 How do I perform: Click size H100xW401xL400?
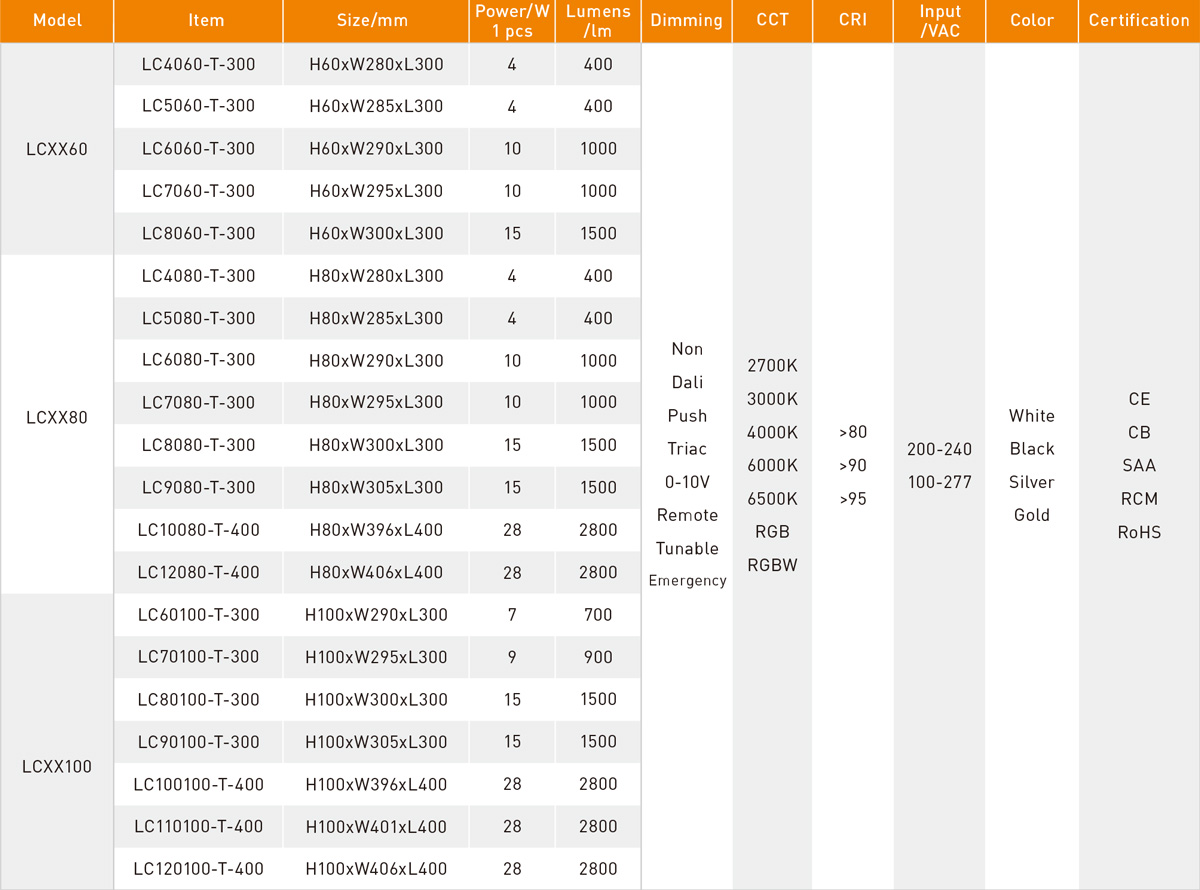[x=376, y=827]
